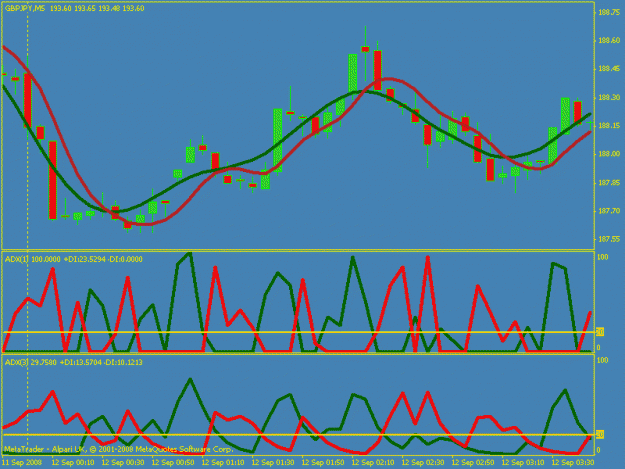Image resolution: width=625 pixels, height=469 pixels.
Task: Select the 188.15 price axis label
Action: point(609,126)
